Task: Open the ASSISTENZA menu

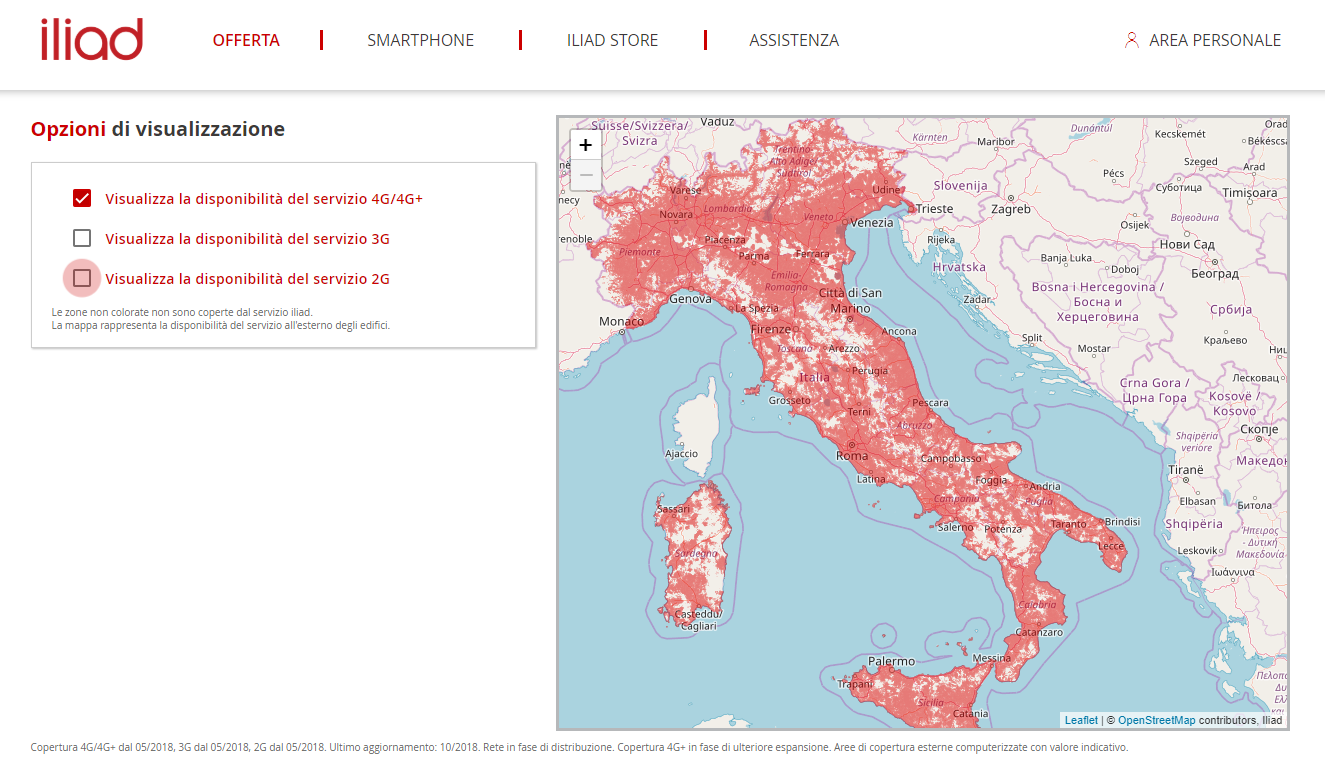Action: click(794, 40)
